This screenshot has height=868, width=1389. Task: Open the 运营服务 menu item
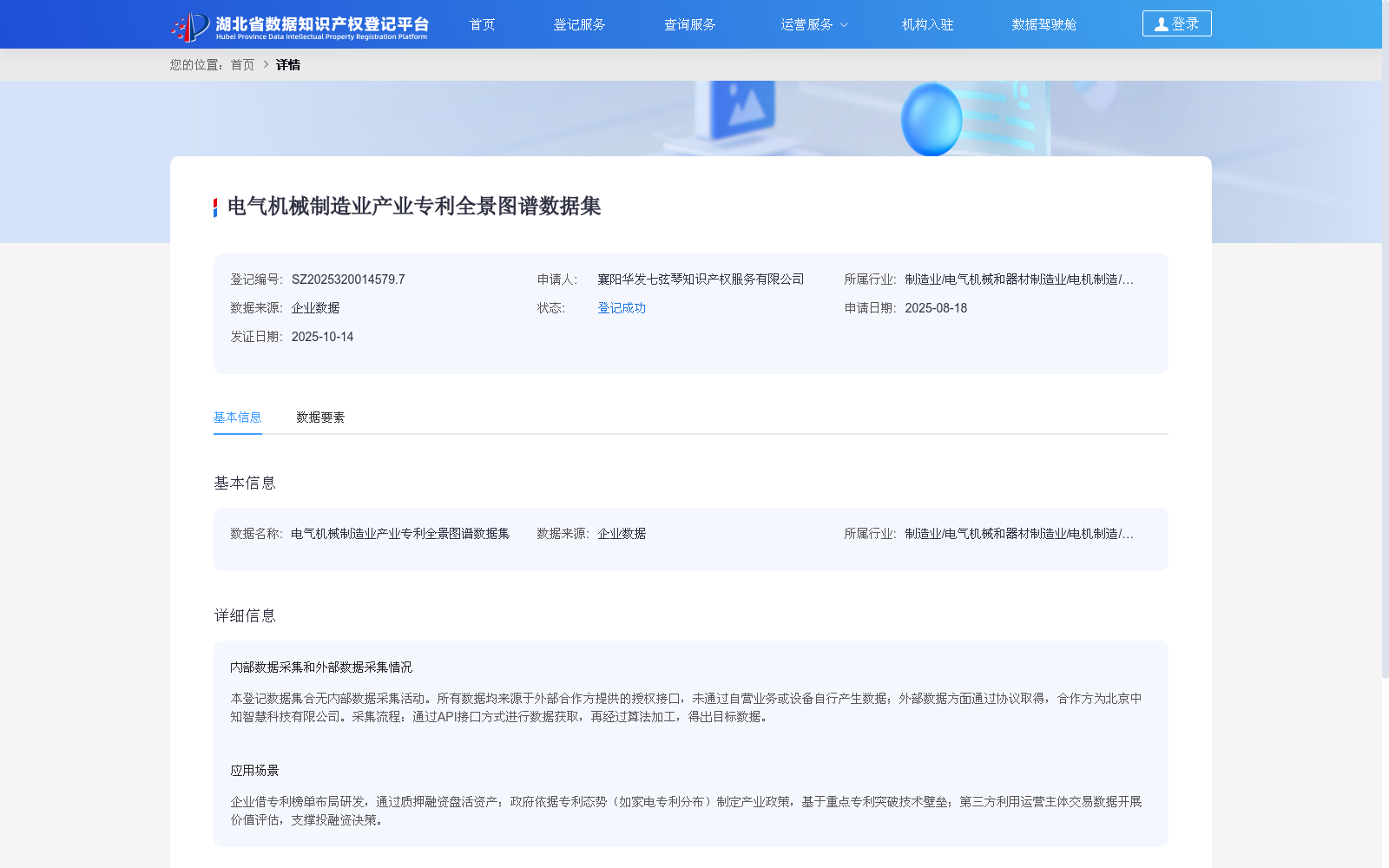tap(806, 24)
